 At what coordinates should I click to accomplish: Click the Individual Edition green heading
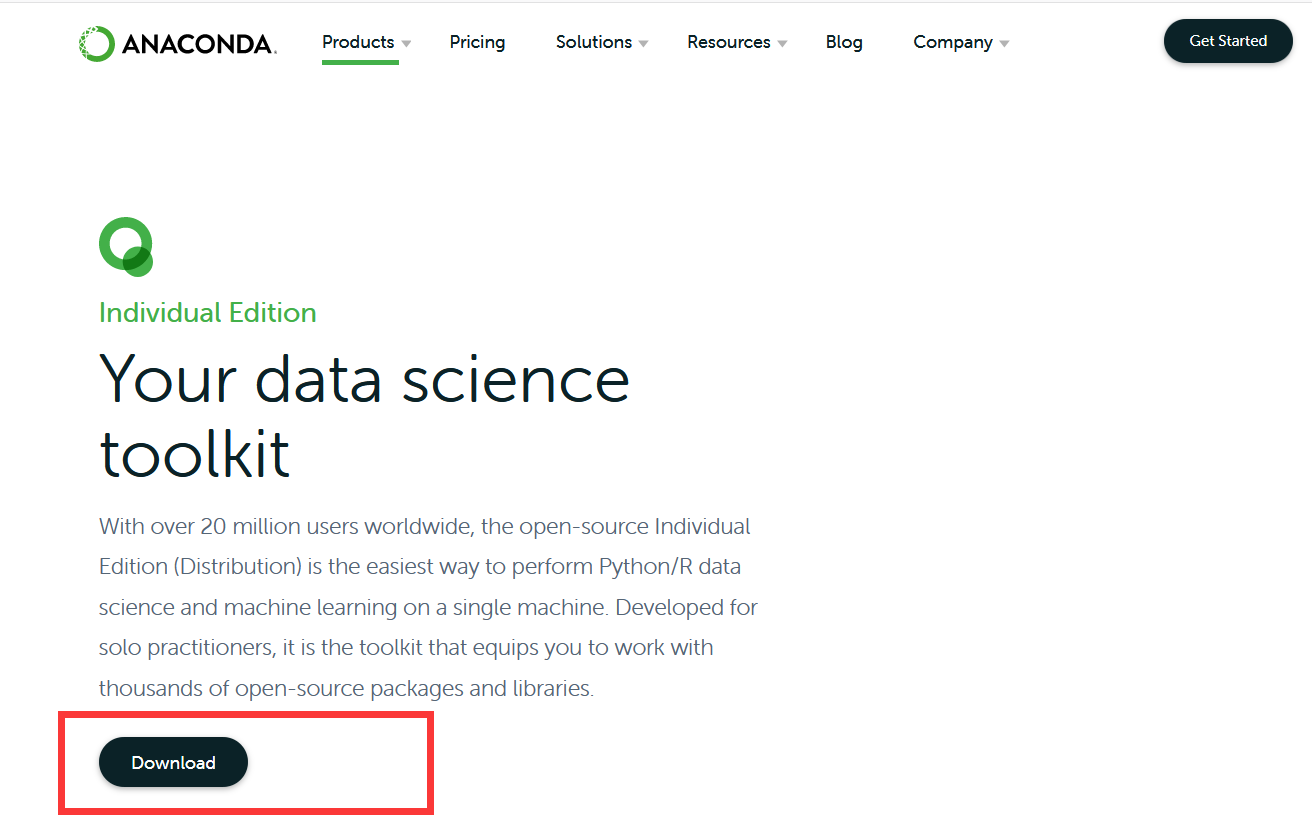[x=208, y=312]
